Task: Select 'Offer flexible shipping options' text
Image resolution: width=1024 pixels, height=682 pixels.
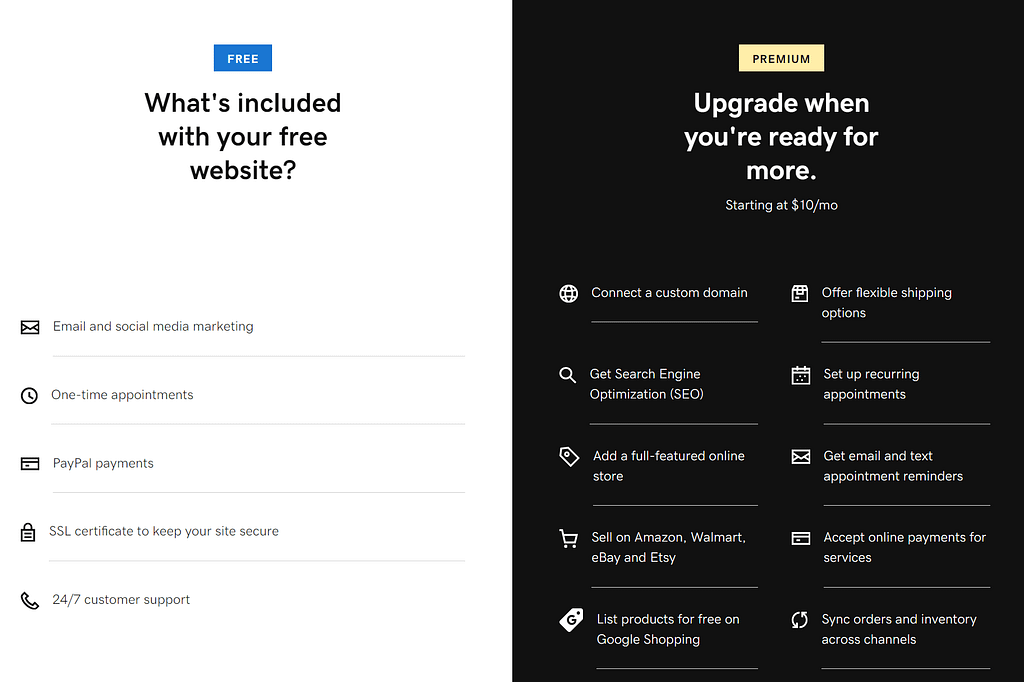Action: [887, 302]
